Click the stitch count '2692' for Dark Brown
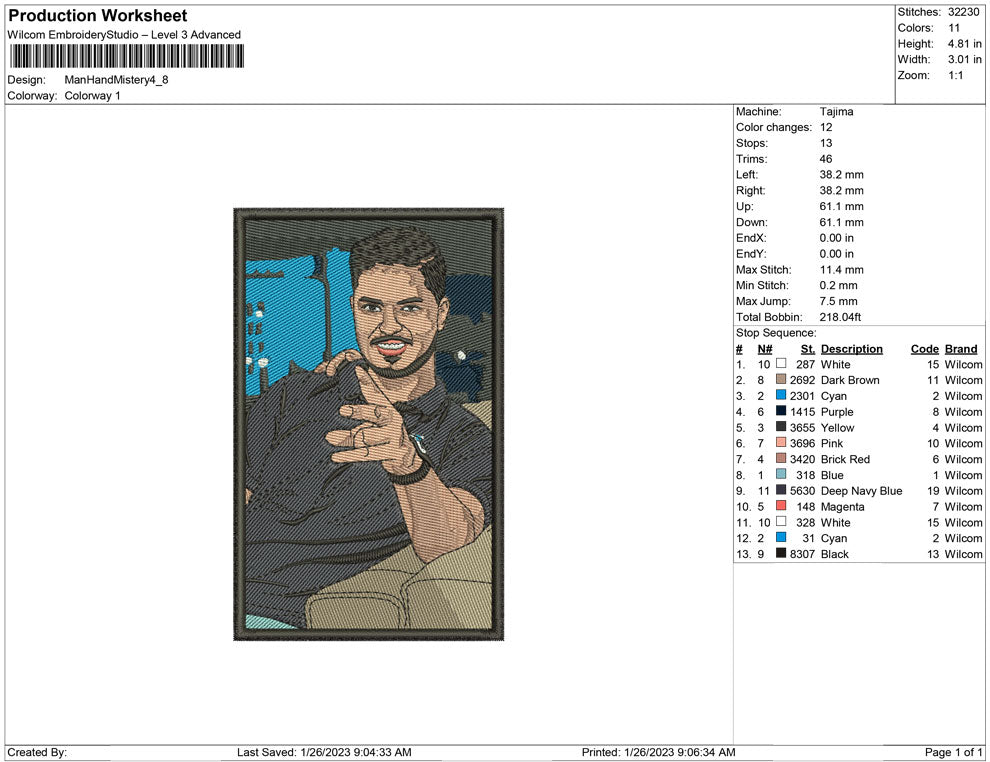 (802, 380)
